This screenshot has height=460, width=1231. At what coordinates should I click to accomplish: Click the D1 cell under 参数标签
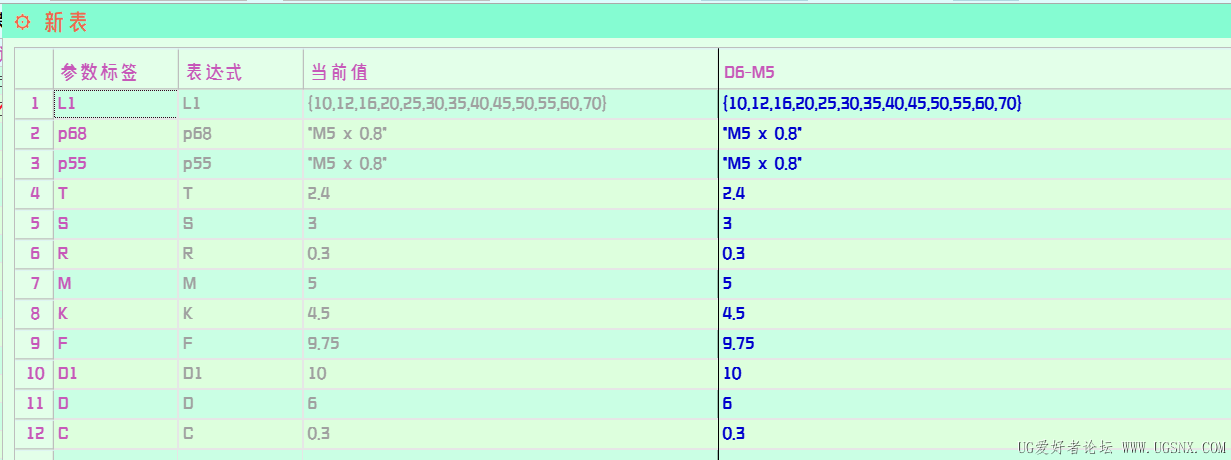click(116, 374)
